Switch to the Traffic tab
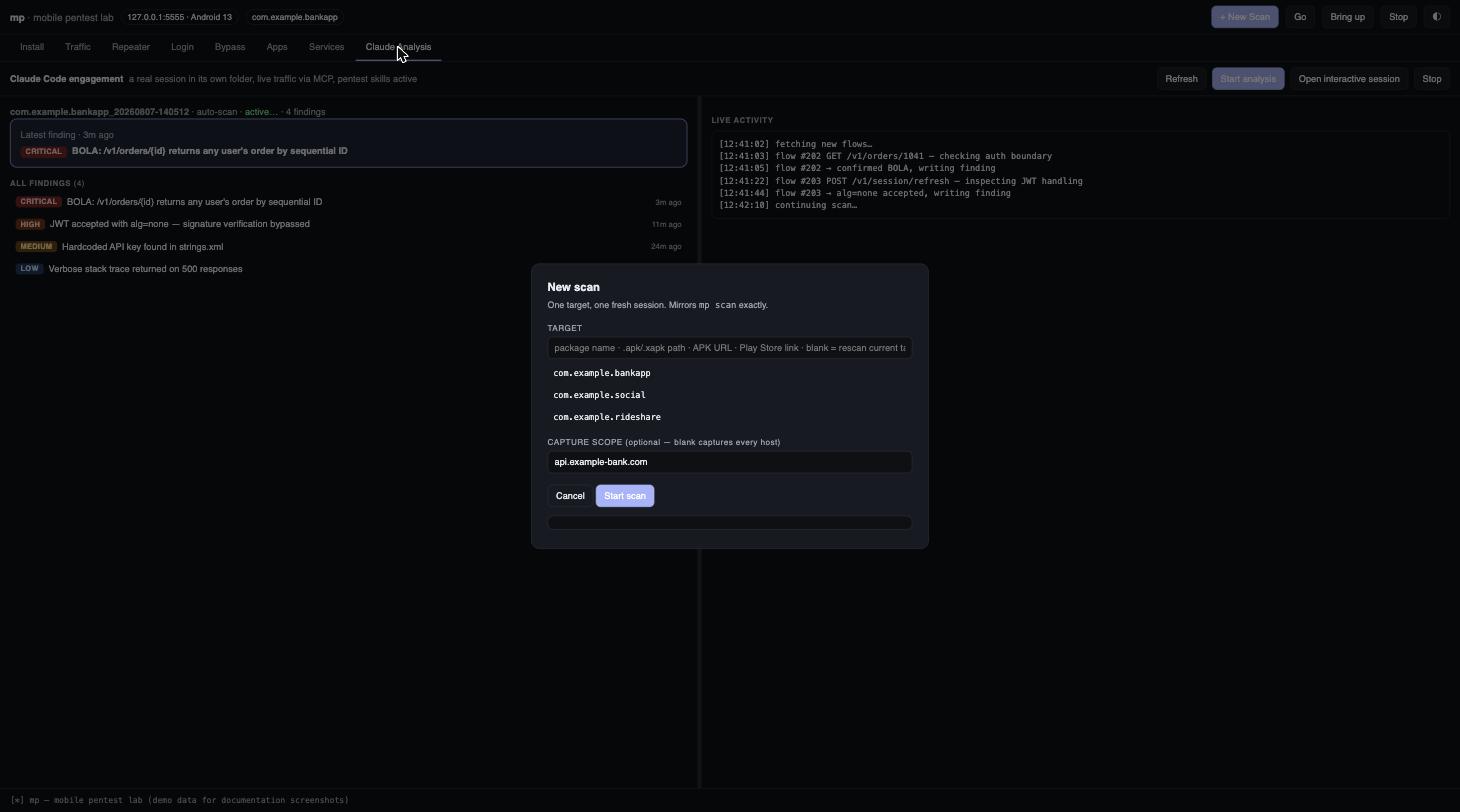The width and height of the screenshot is (1460, 812). (x=78, y=47)
